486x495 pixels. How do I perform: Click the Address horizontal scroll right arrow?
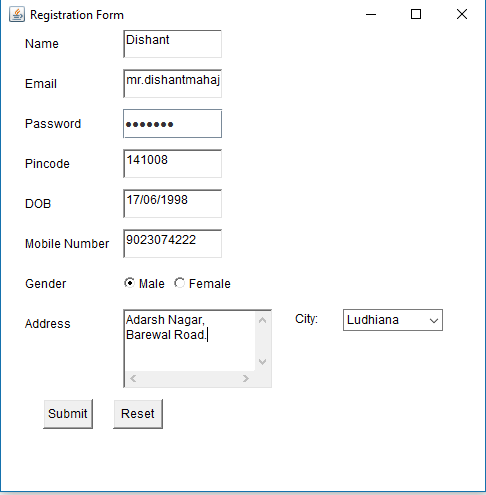246,378
